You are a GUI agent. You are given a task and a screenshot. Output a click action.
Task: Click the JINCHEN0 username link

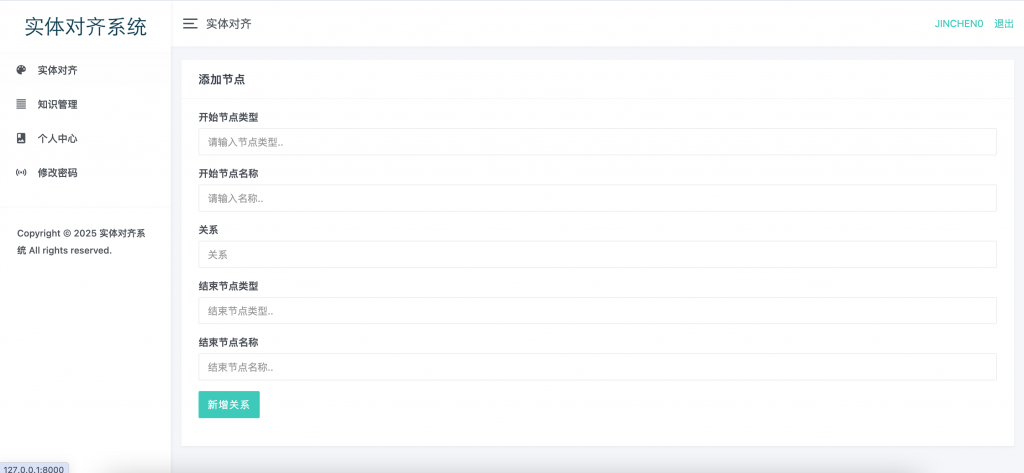pos(959,24)
